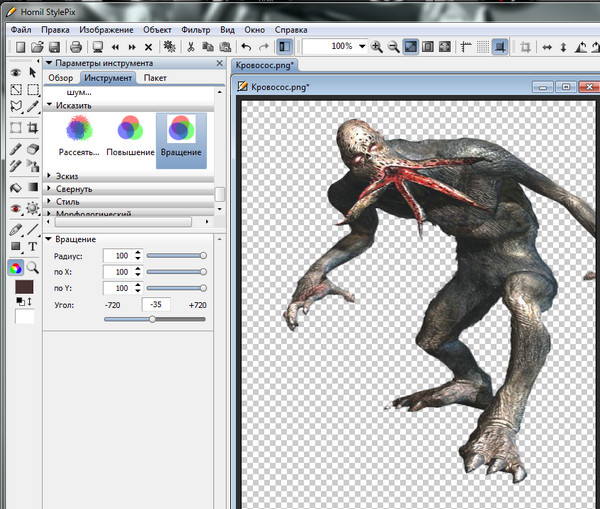The height and width of the screenshot is (509, 600).
Task: Select the Eraser tool
Action: [33, 148]
